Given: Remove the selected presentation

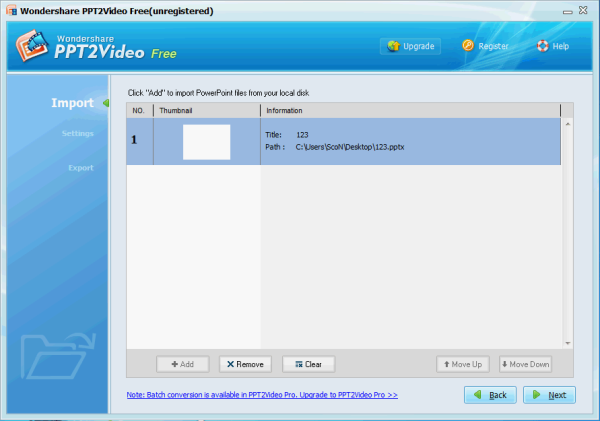Looking at the screenshot, I should point(245,364).
